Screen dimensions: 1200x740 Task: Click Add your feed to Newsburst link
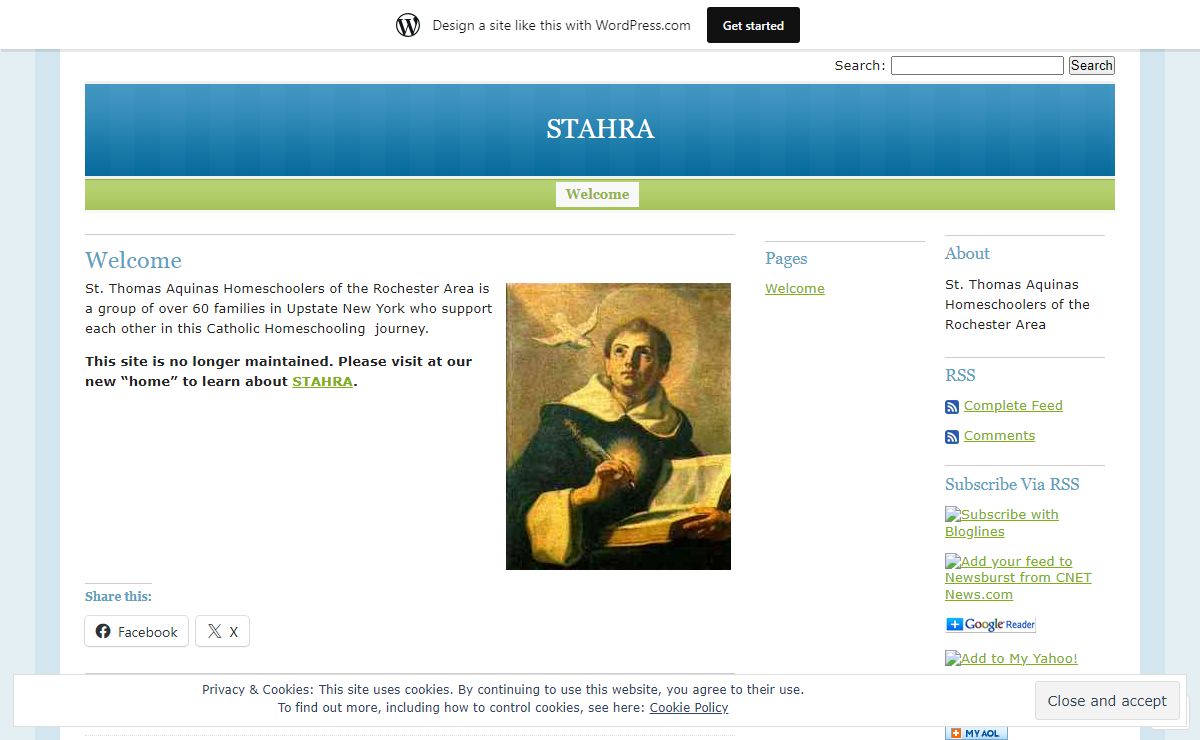[1018, 578]
